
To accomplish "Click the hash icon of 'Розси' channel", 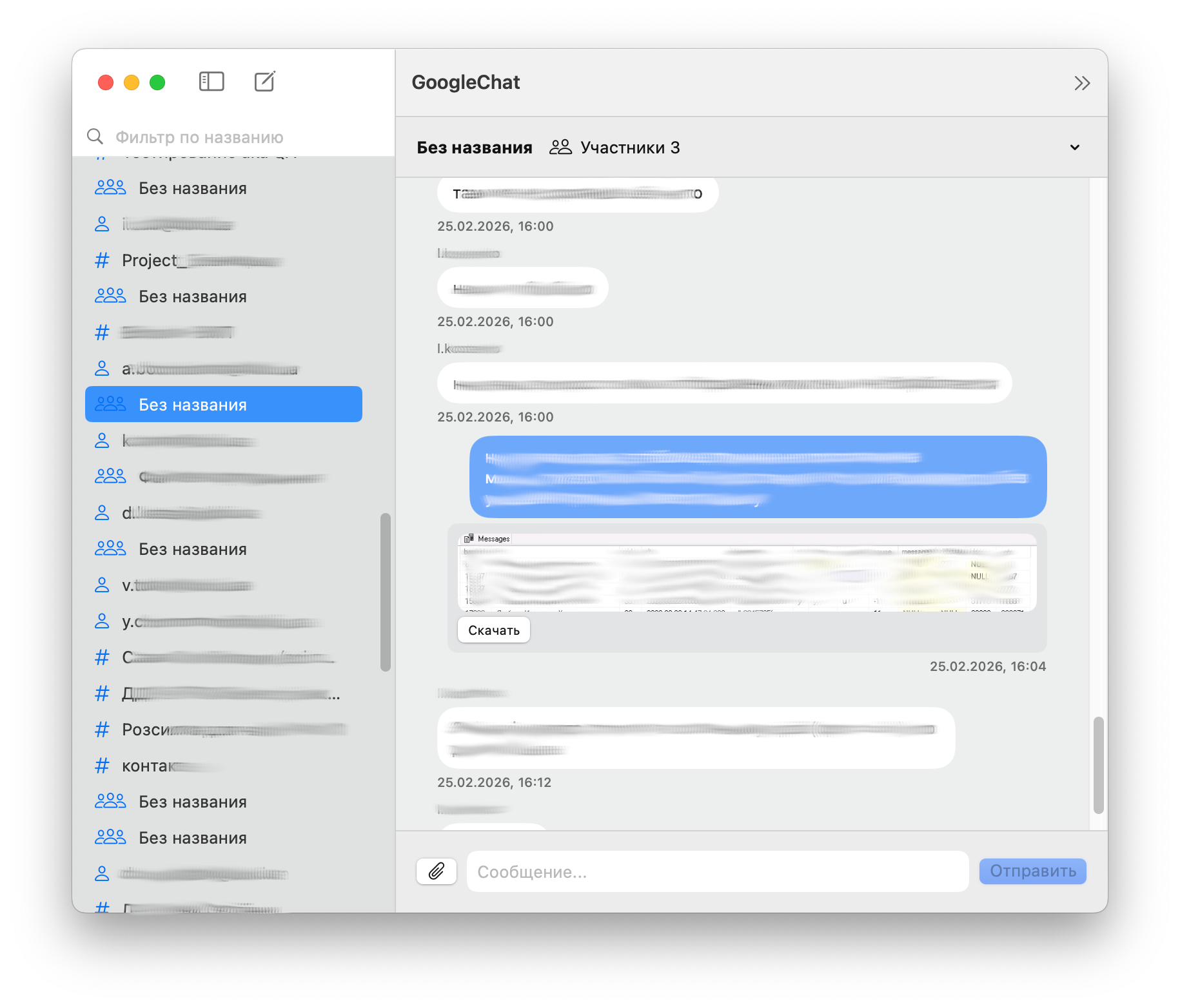I will click(102, 730).
